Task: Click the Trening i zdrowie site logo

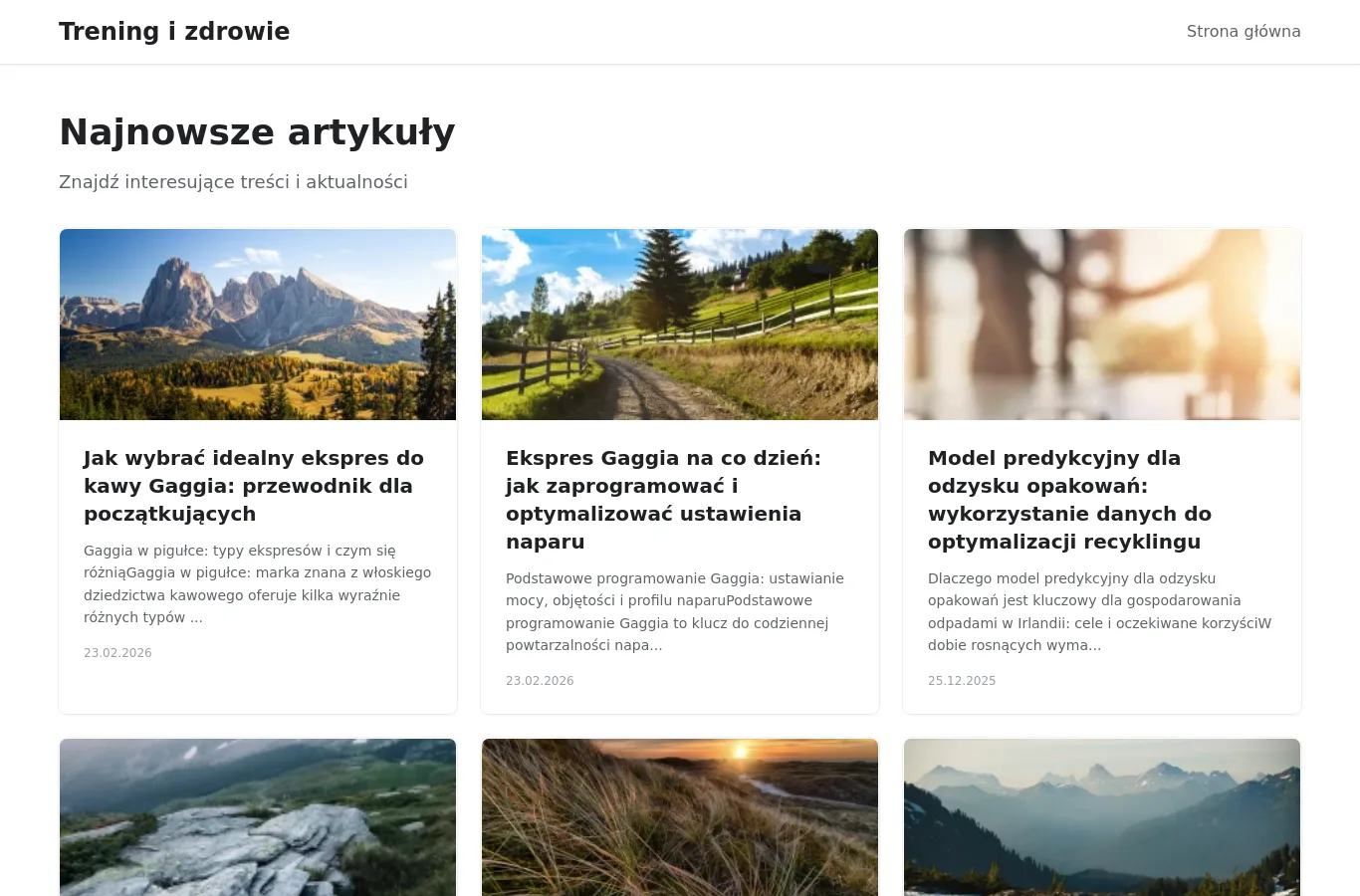Action: pyautogui.click(x=174, y=32)
